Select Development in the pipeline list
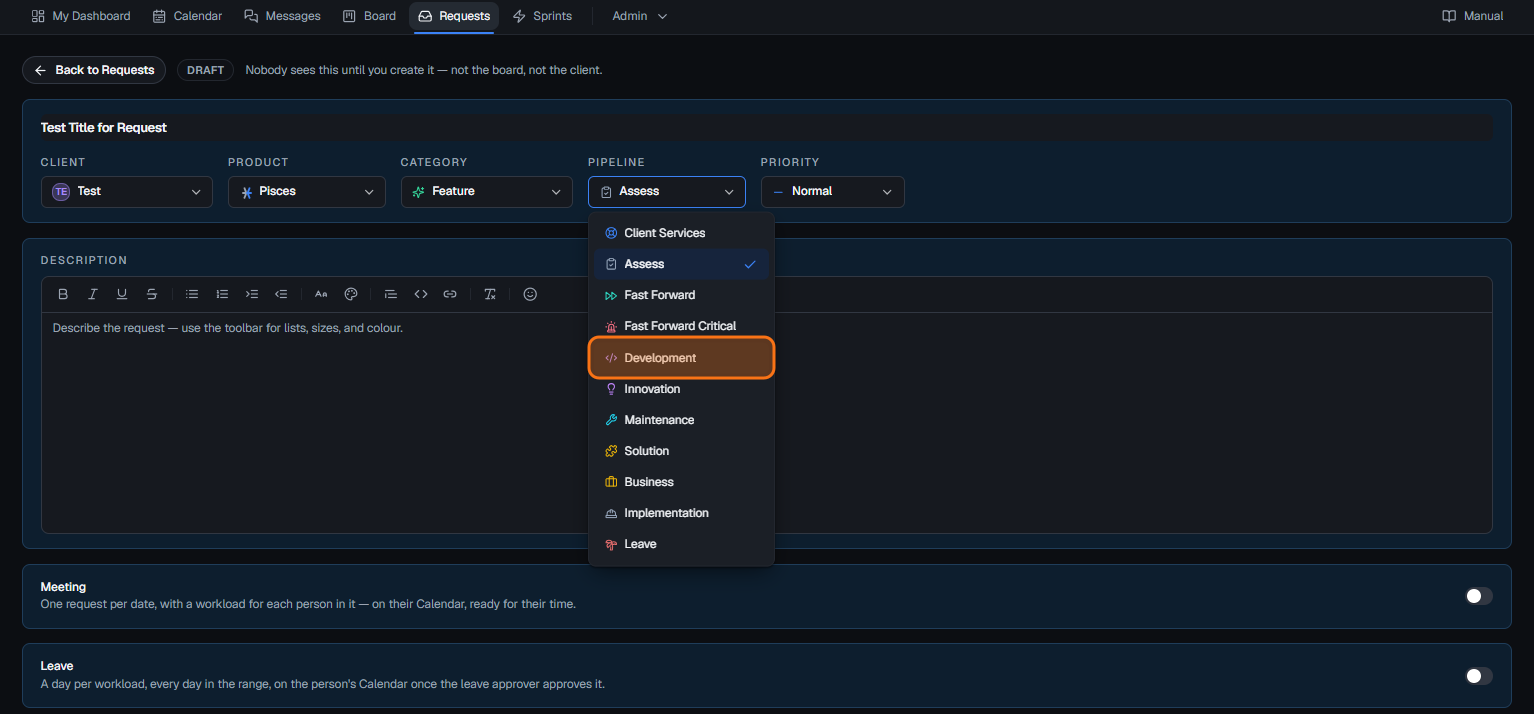The height and width of the screenshot is (714, 1534). 681,358
